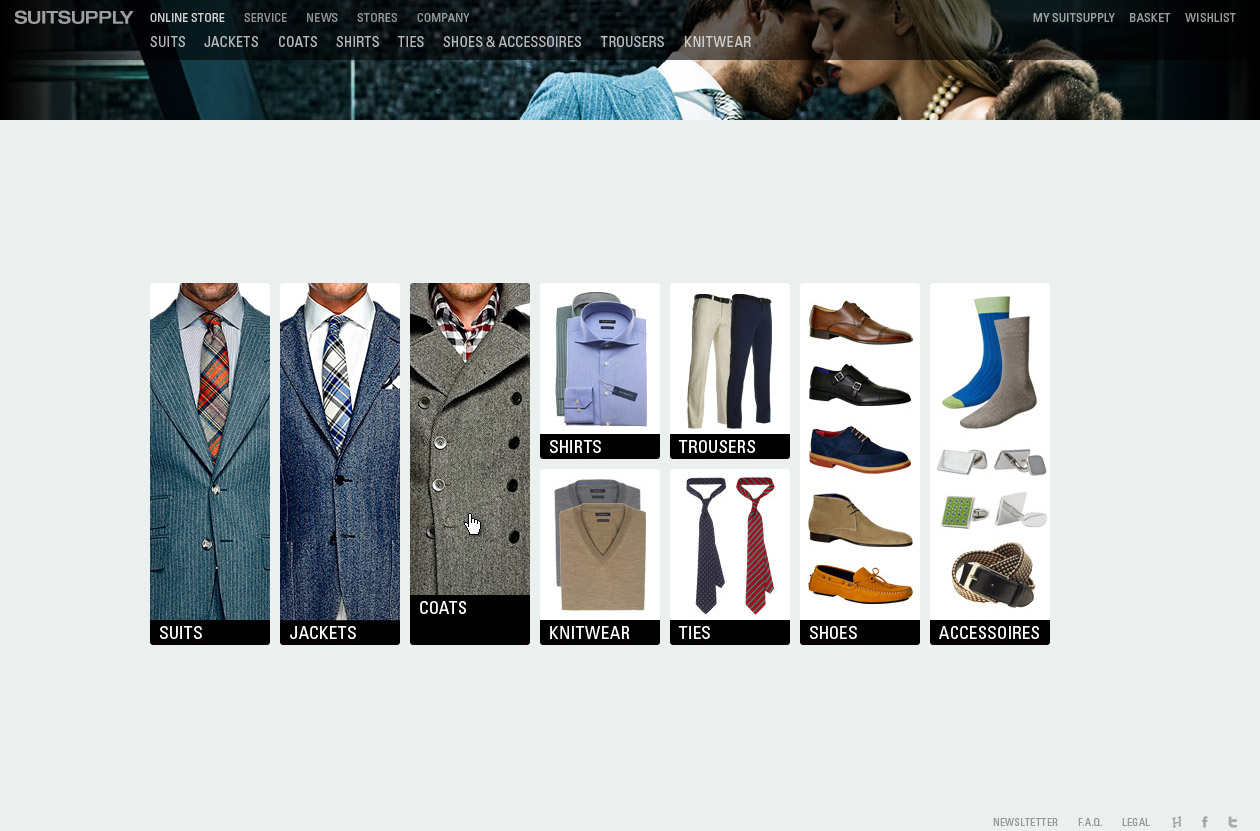Open My Suitsupply account link

(x=1073, y=18)
